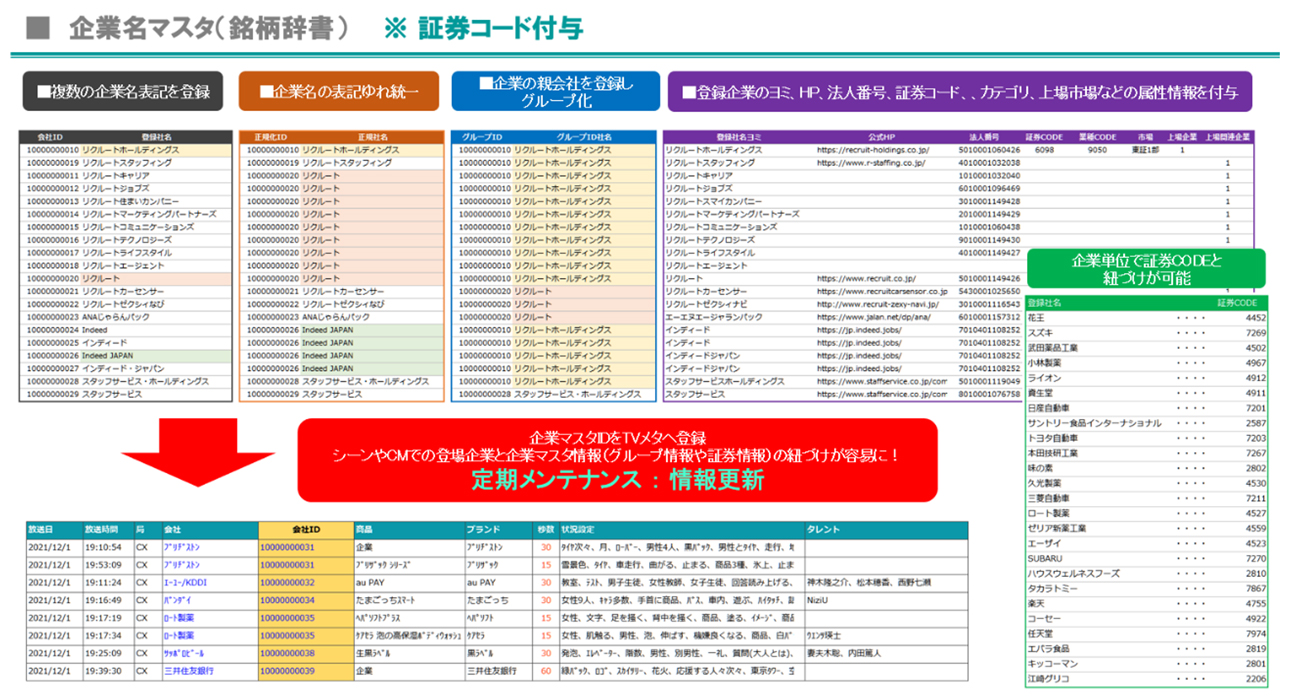Select company ID cell 10000000027
Viewport: 1289px width, 700px height.
[52, 369]
